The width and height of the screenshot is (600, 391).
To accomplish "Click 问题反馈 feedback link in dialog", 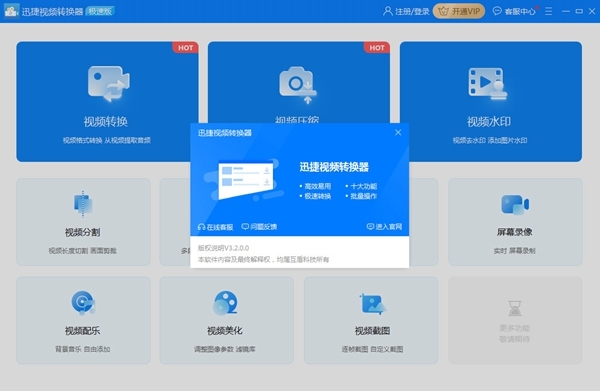I will 259,227.
